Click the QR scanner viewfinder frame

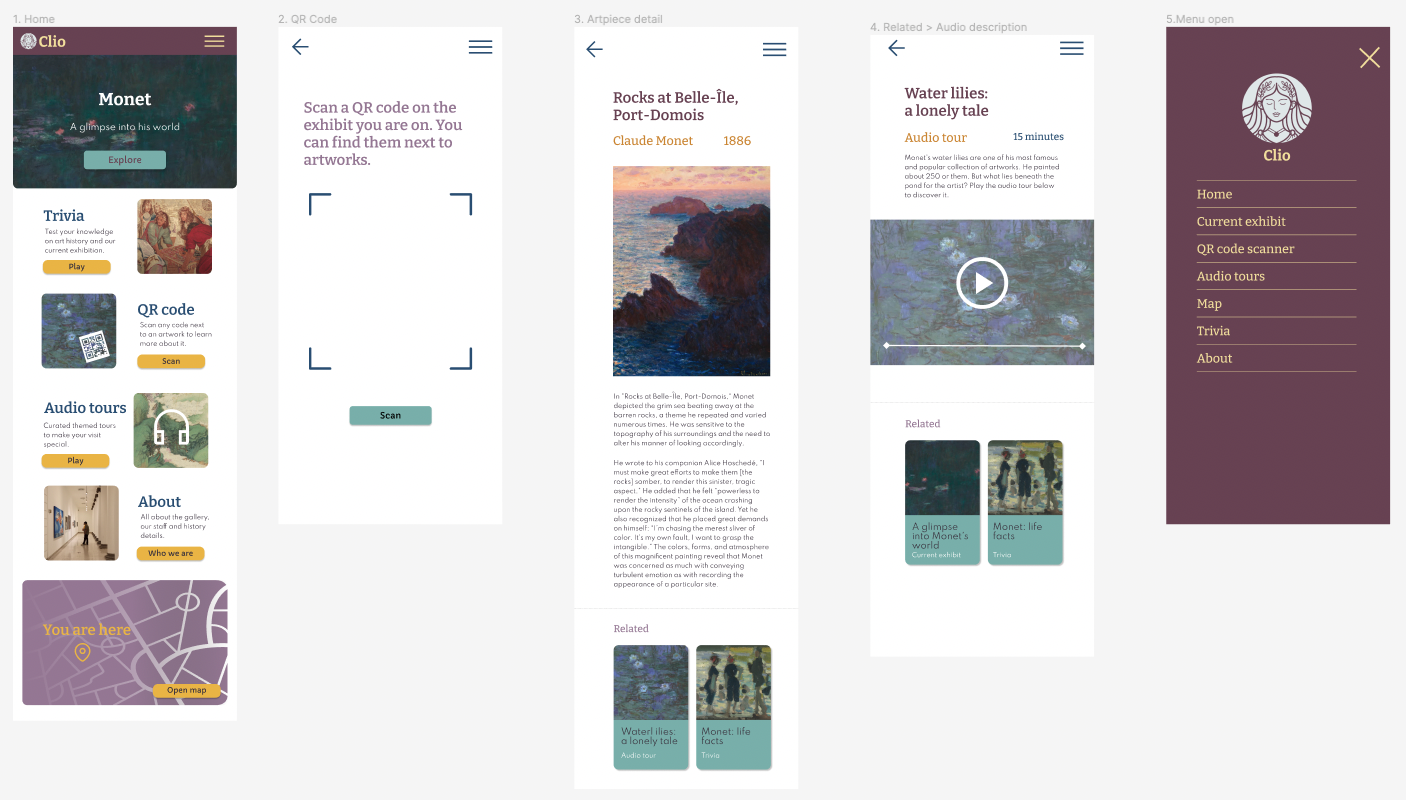click(x=390, y=282)
